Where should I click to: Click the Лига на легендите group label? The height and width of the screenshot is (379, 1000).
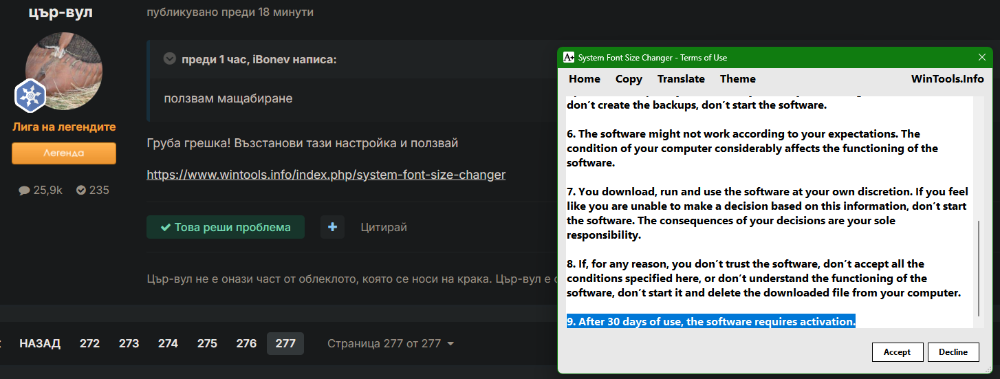pos(64,127)
